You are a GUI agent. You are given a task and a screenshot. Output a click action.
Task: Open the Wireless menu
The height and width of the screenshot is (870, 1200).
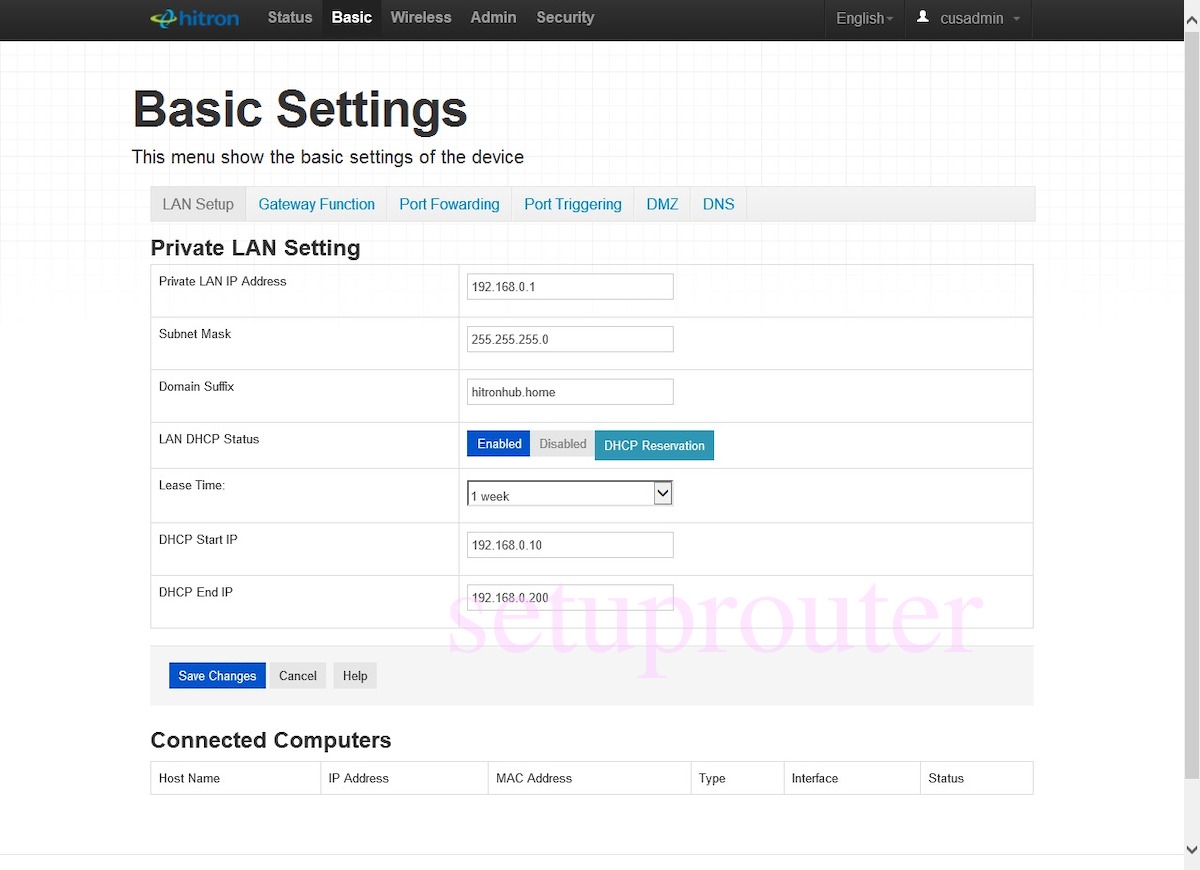pos(421,17)
